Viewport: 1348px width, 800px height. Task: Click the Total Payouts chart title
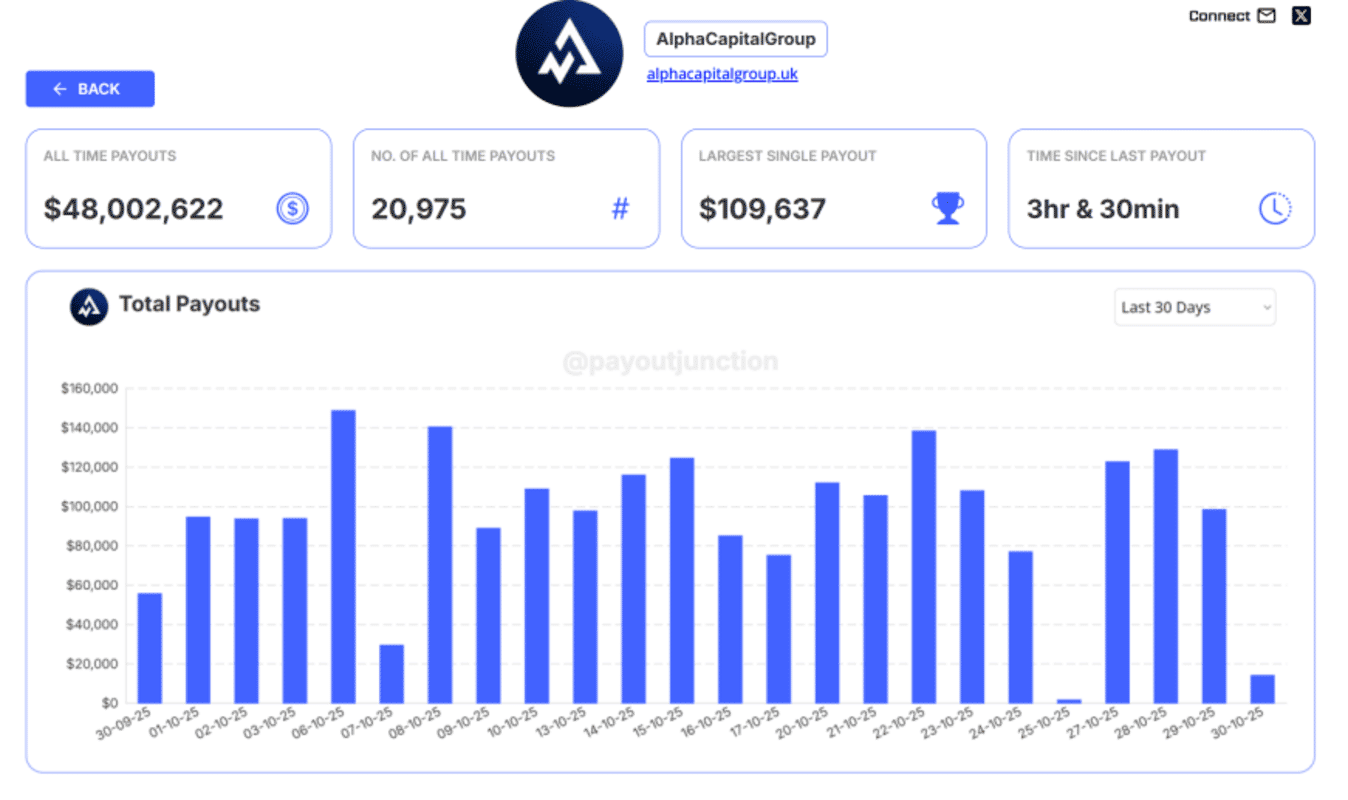[190, 304]
